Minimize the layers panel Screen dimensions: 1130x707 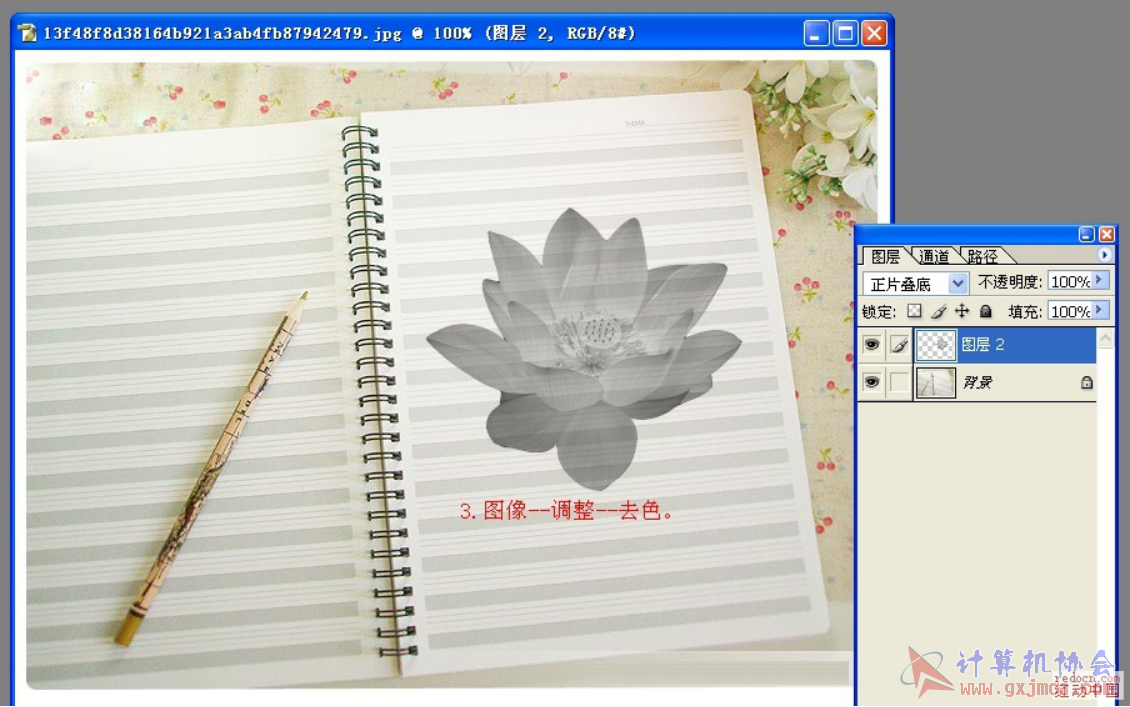pos(1087,234)
